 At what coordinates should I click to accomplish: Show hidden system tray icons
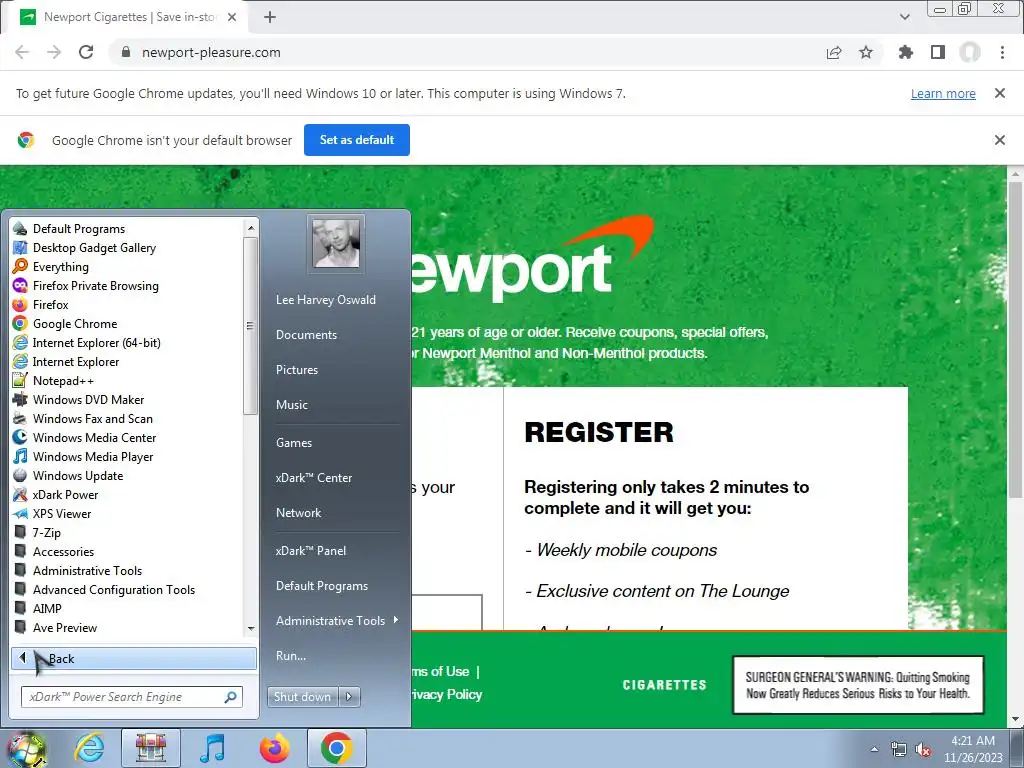click(x=874, y=750)
